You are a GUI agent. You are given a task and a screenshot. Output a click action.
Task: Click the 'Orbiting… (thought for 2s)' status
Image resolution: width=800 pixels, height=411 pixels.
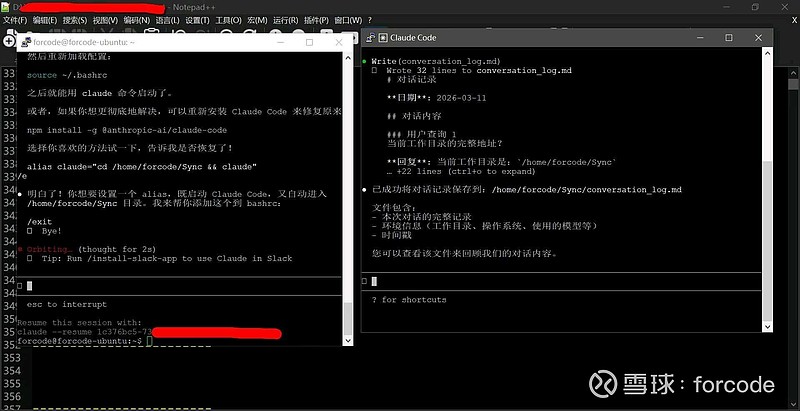coord(91,249)
